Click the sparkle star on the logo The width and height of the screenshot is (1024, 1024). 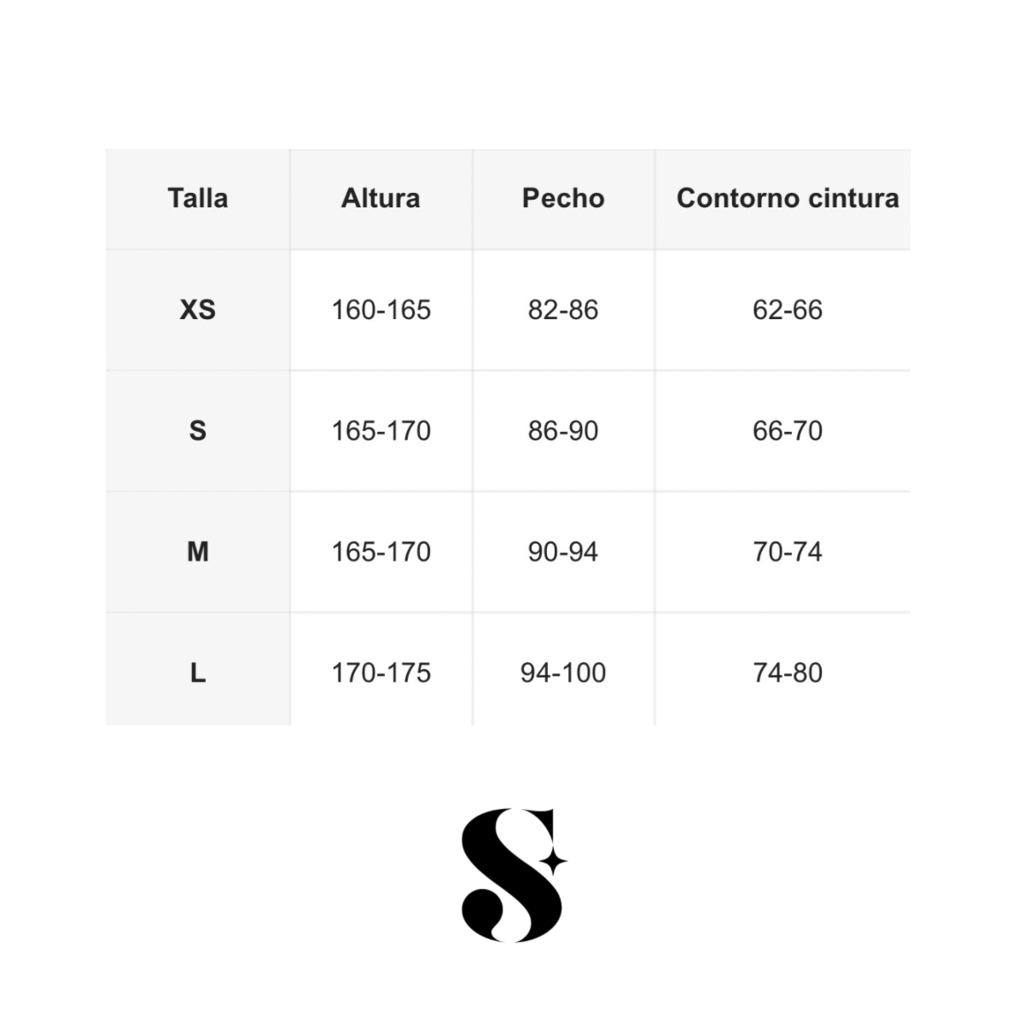[x=553, y=862]
